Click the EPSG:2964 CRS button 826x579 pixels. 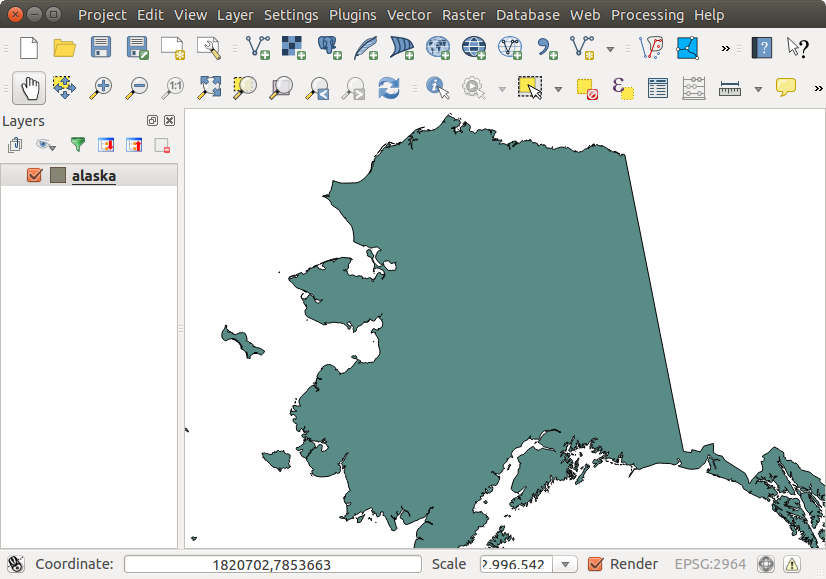(x=713, y=564)
